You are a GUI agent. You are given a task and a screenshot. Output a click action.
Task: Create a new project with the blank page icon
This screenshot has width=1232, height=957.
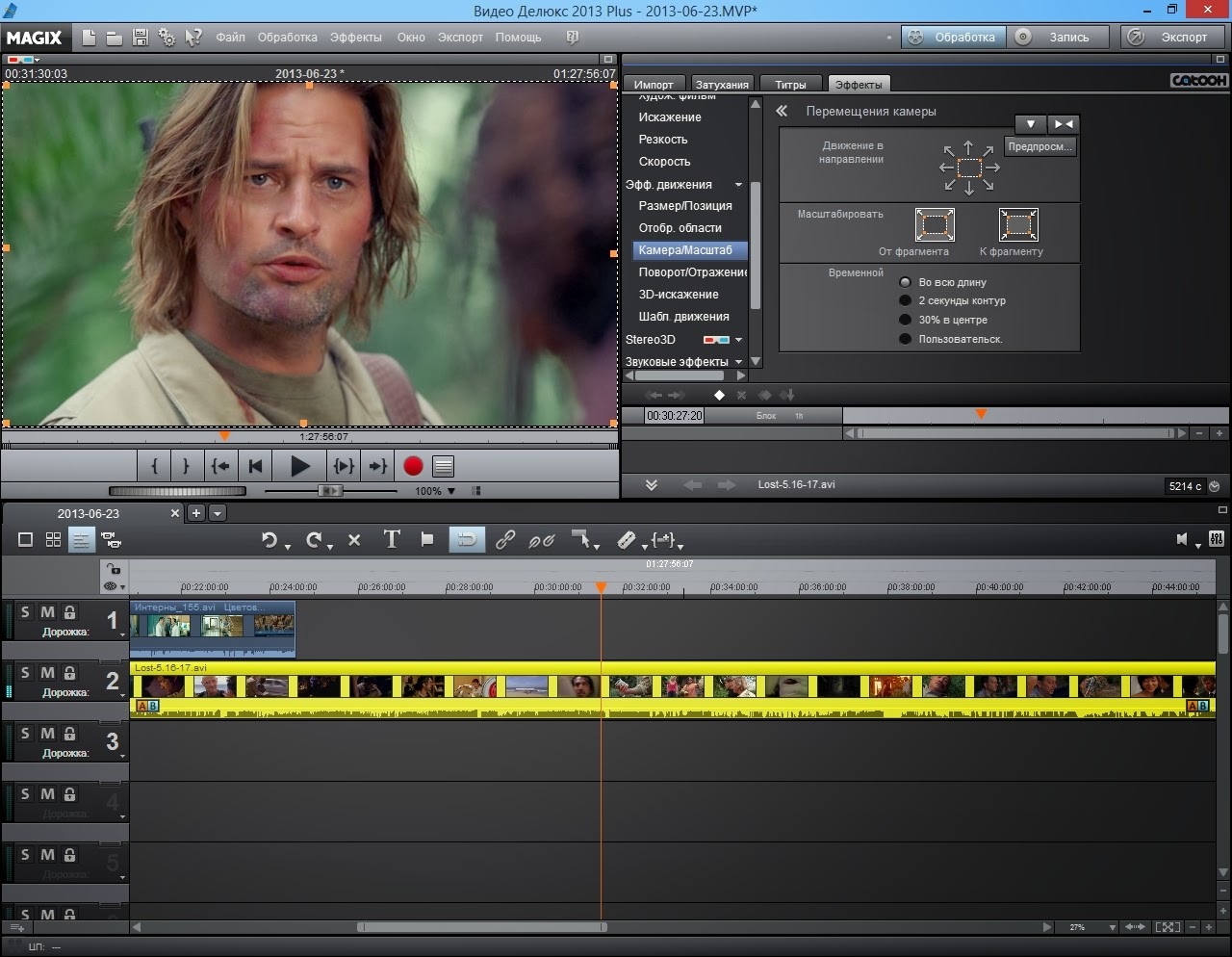89,38
